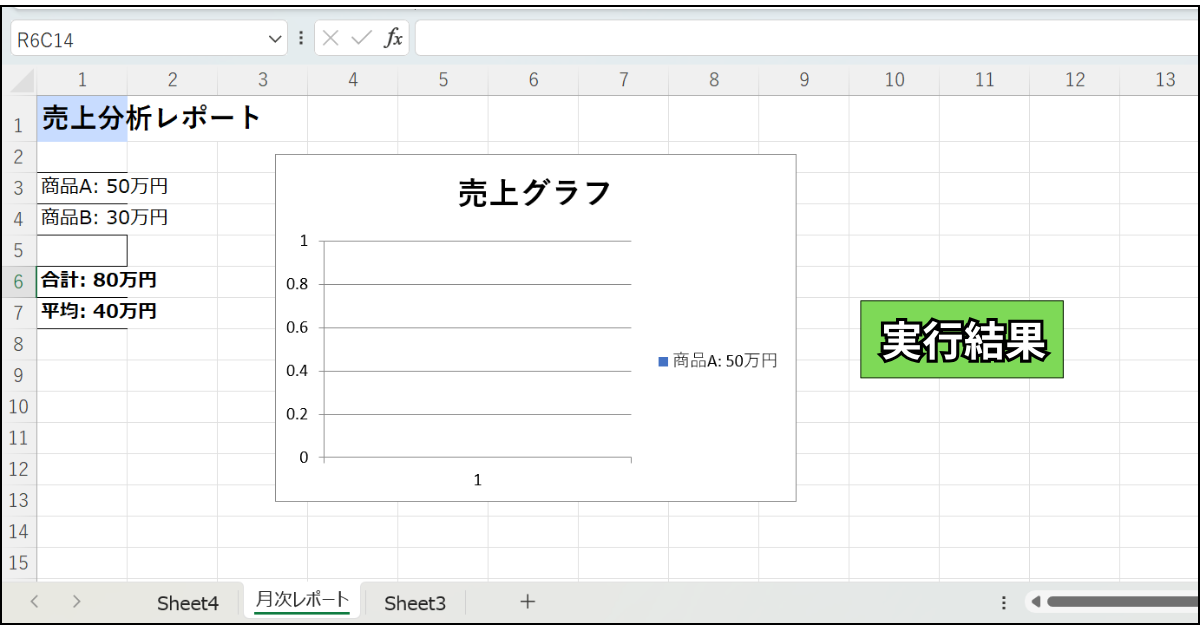Click the tab bar options dots near scrollbar

point(1003,602)
